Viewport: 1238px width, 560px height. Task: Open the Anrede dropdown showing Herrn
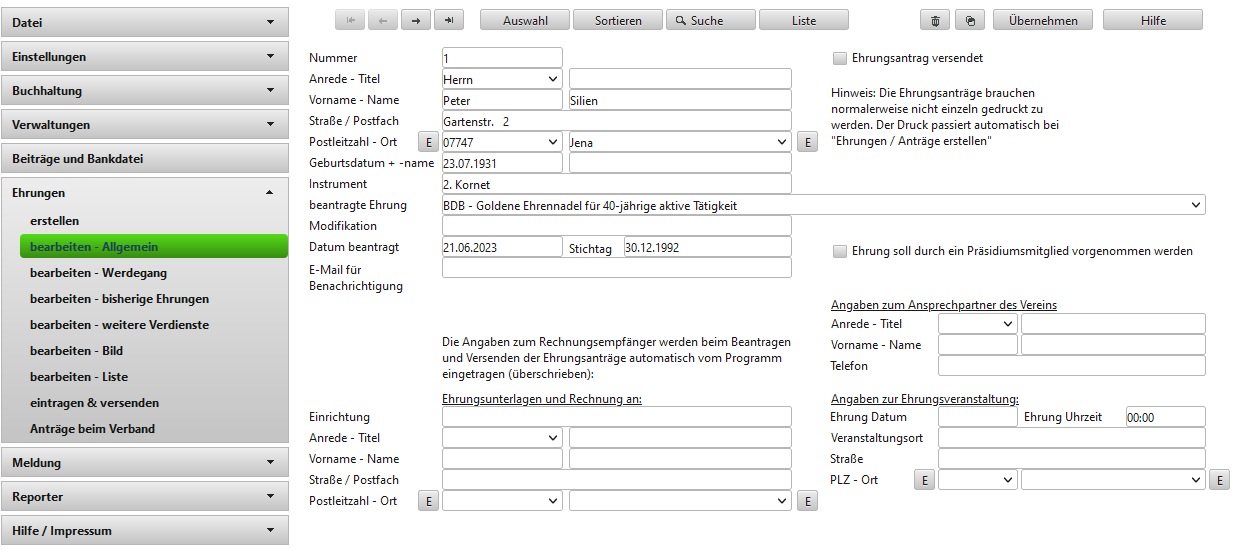tap(502, 79)
